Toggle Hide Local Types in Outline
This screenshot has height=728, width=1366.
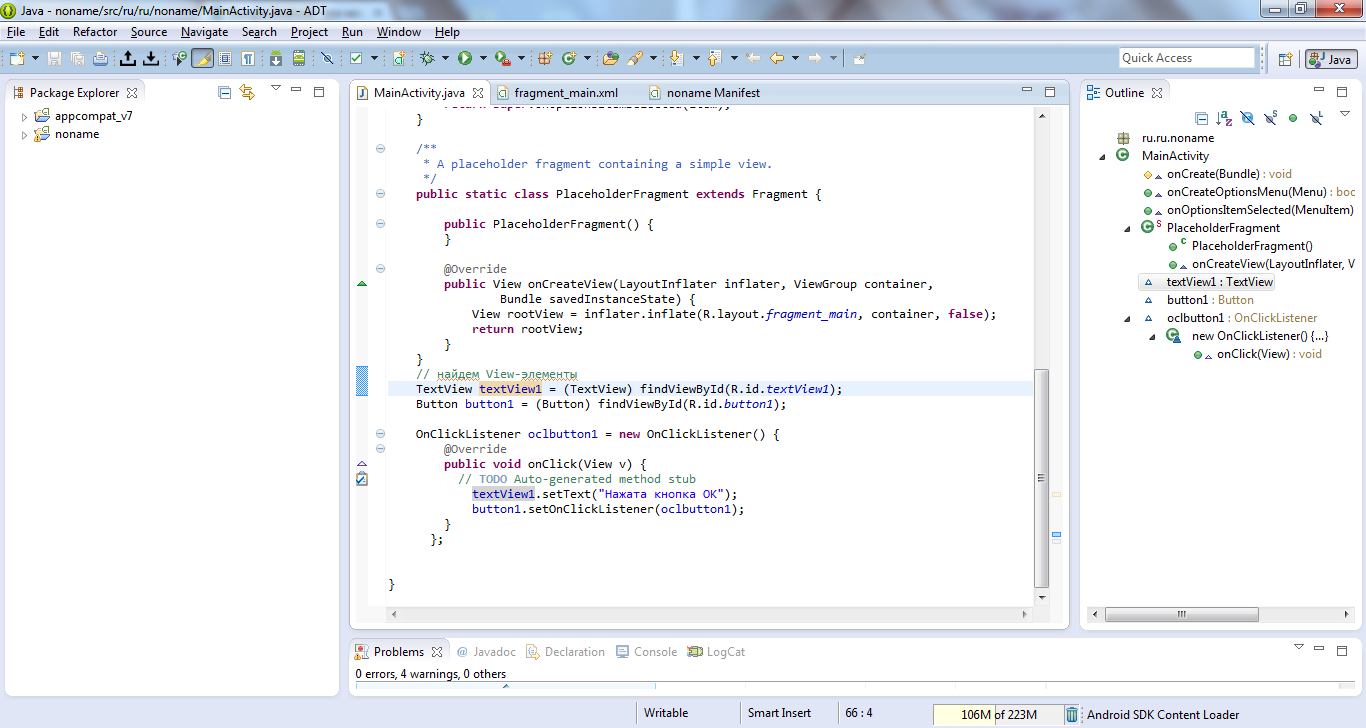(1316, 118)
